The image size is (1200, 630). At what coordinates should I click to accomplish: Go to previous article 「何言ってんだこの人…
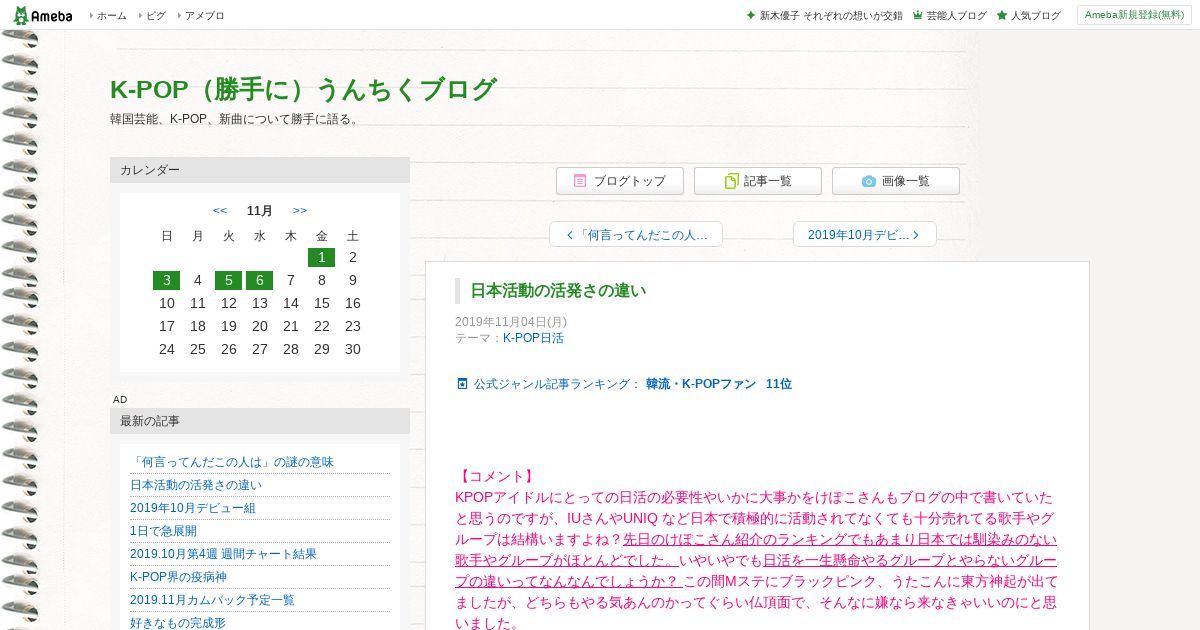click(636, 235)
